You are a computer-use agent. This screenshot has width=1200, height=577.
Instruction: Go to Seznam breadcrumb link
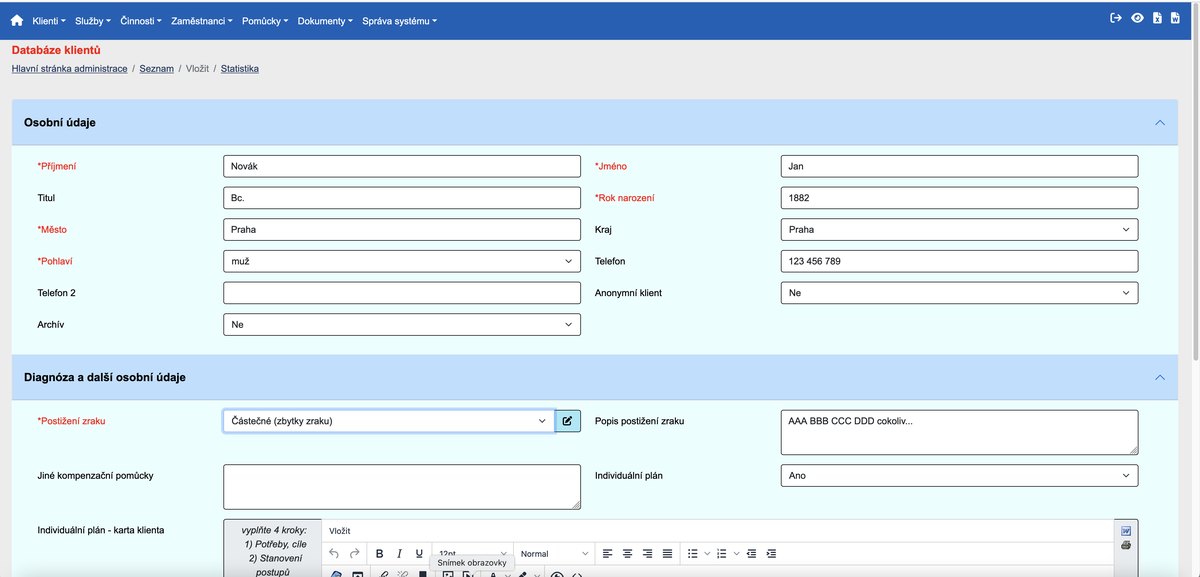click(x=156, y=69)
